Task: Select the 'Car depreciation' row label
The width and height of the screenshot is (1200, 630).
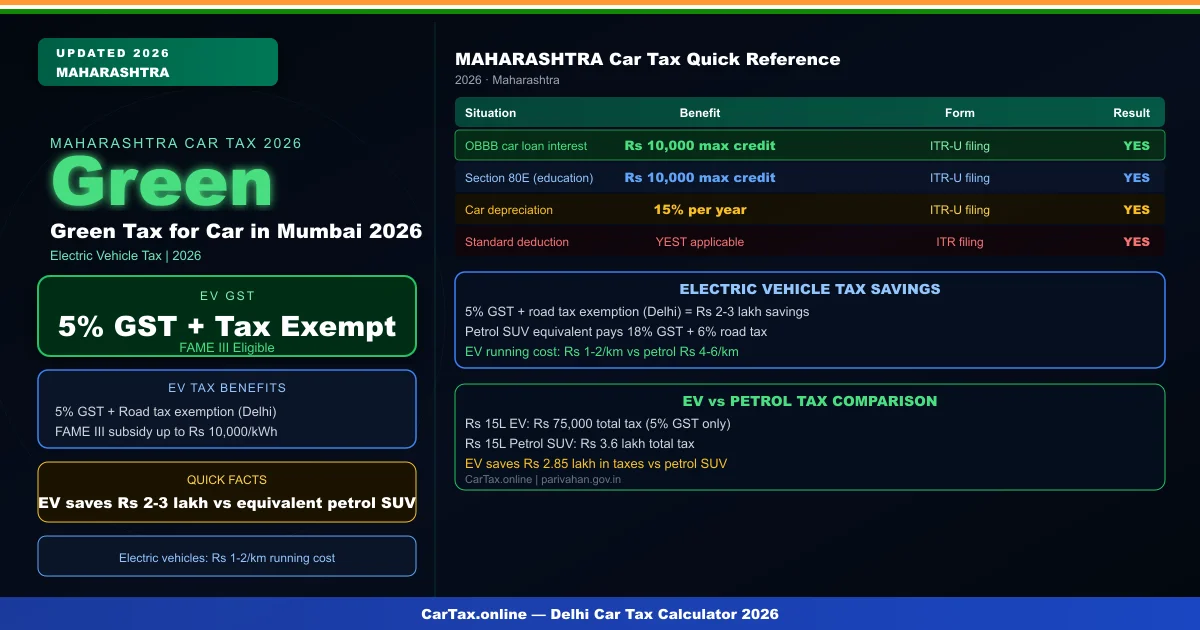Action: (509, 210)
